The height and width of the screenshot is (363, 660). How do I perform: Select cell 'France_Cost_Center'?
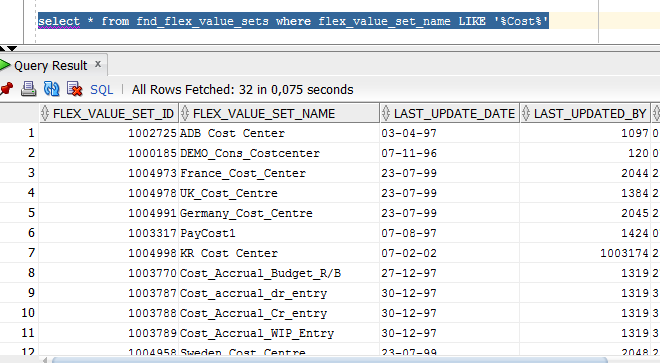tap(279, 173)
